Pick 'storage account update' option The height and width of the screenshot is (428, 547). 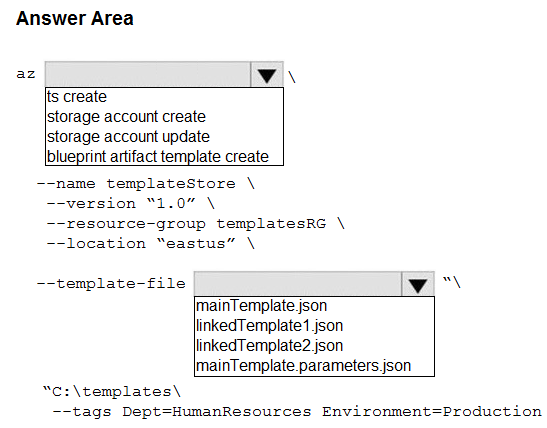tap(128, 136)
